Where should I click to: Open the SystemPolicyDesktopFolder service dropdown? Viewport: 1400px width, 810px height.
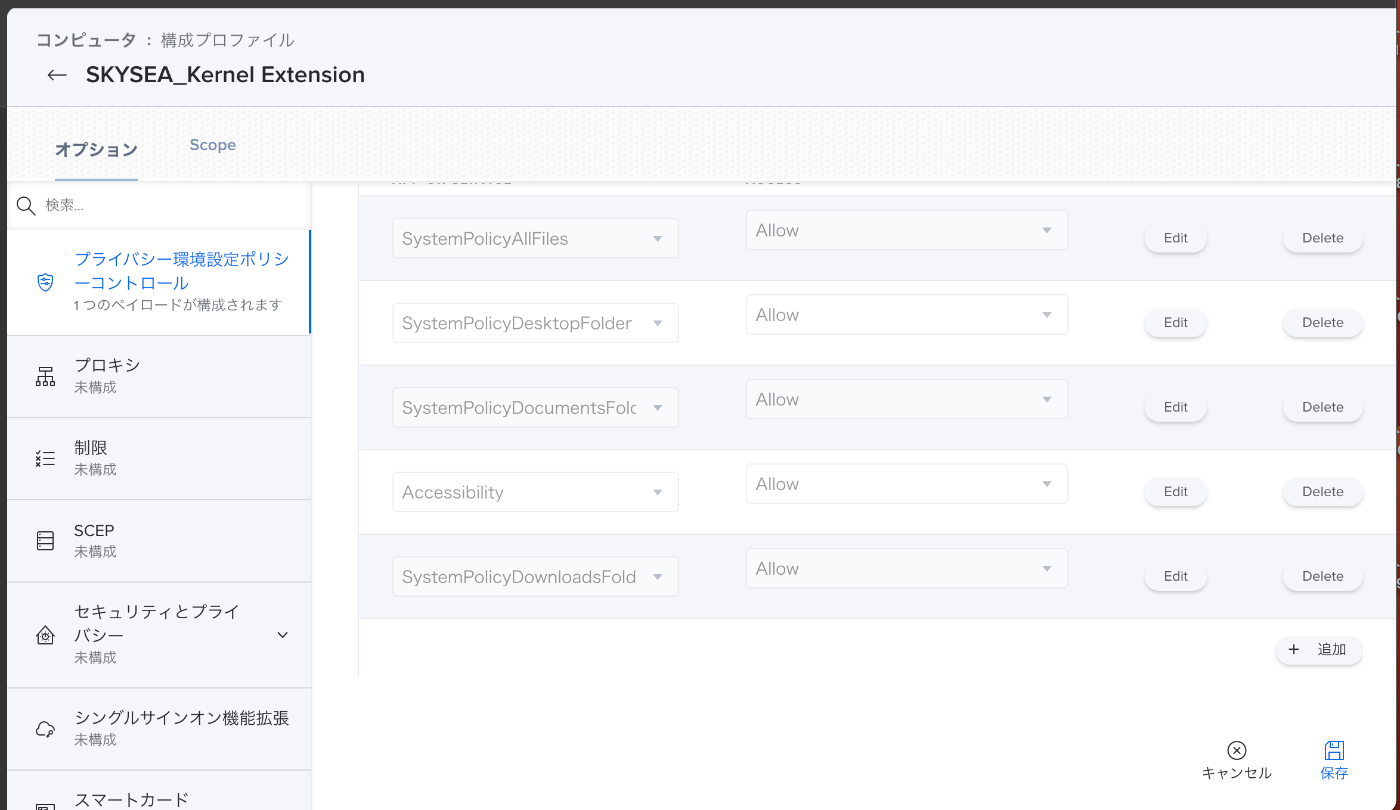click(x=535, y=323)
